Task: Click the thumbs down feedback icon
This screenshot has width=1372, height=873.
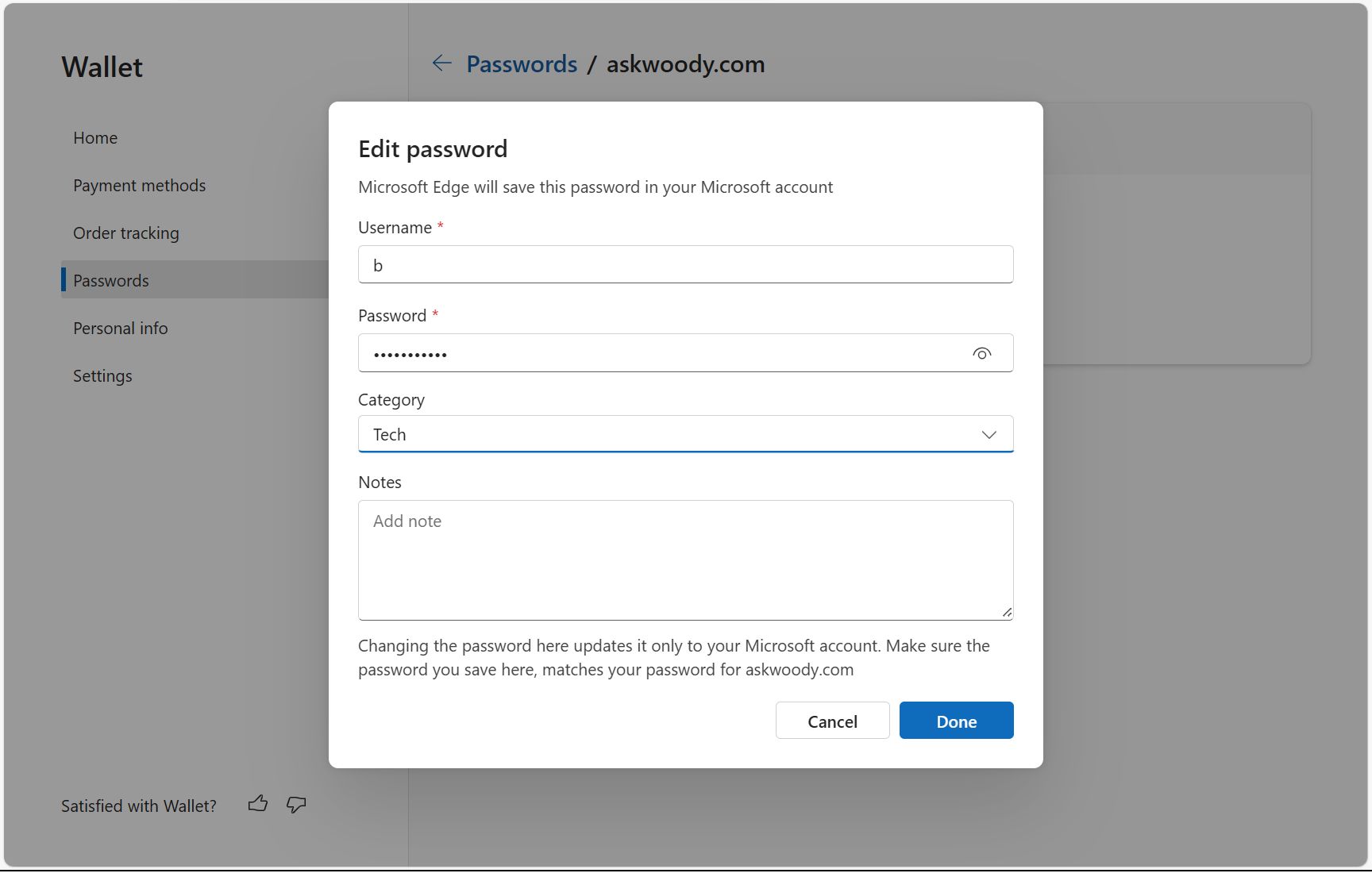Action: pos(296,805)
